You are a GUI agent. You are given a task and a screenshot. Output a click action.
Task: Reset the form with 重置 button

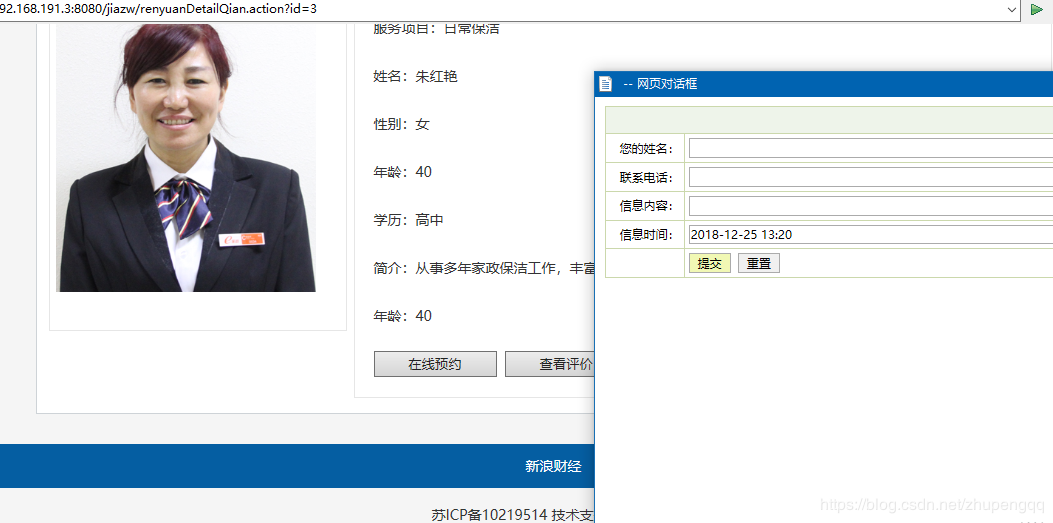759,264
